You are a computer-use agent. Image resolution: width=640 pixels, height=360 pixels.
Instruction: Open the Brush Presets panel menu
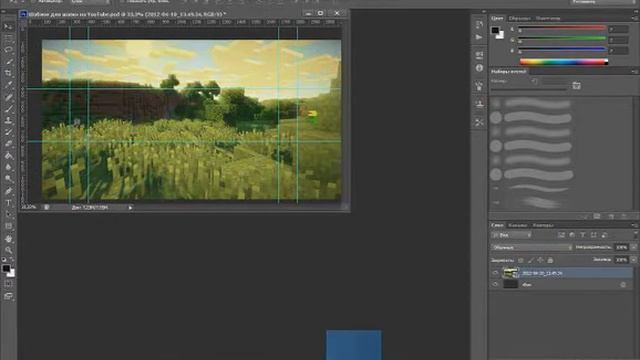[x=635, y=71]
